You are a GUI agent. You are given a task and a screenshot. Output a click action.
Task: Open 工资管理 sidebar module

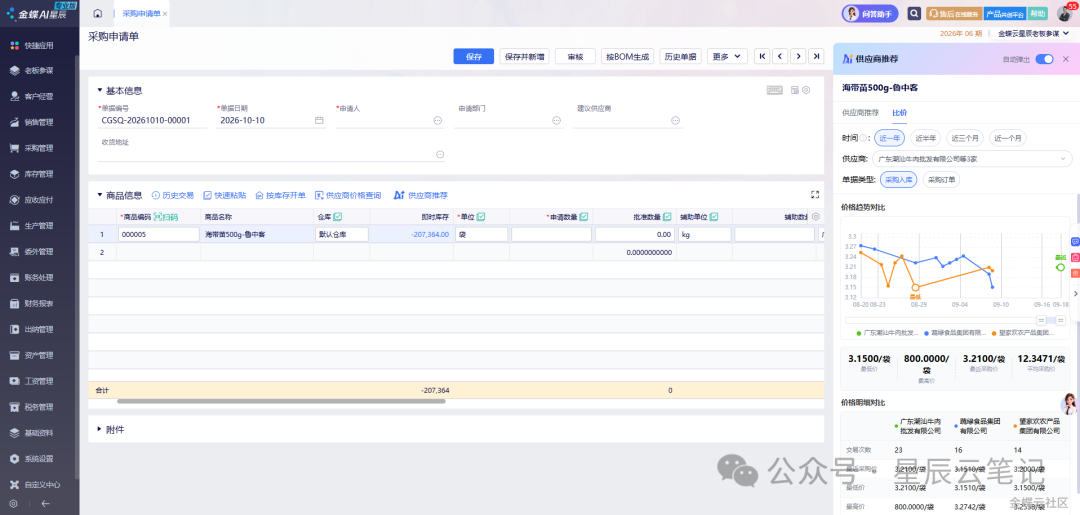tap(40, 381)
